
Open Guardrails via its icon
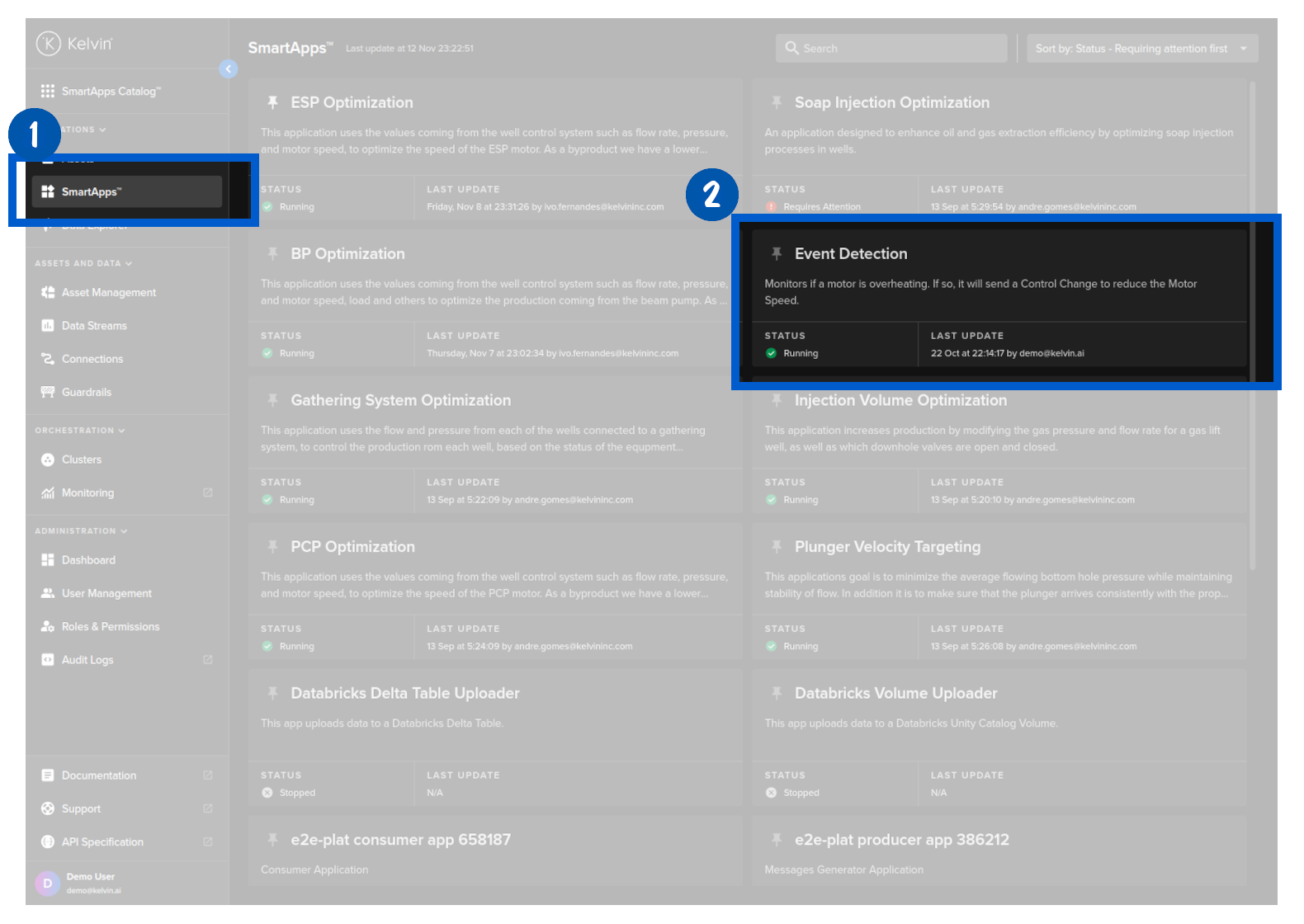[48, 392]
